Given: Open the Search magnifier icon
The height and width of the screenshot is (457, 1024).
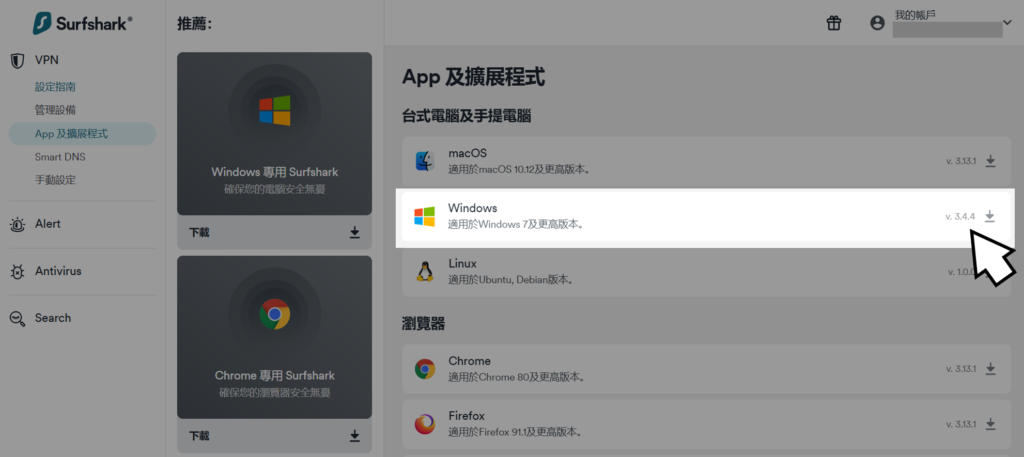Looking at the screenshot, I should [x=18, y=319].
